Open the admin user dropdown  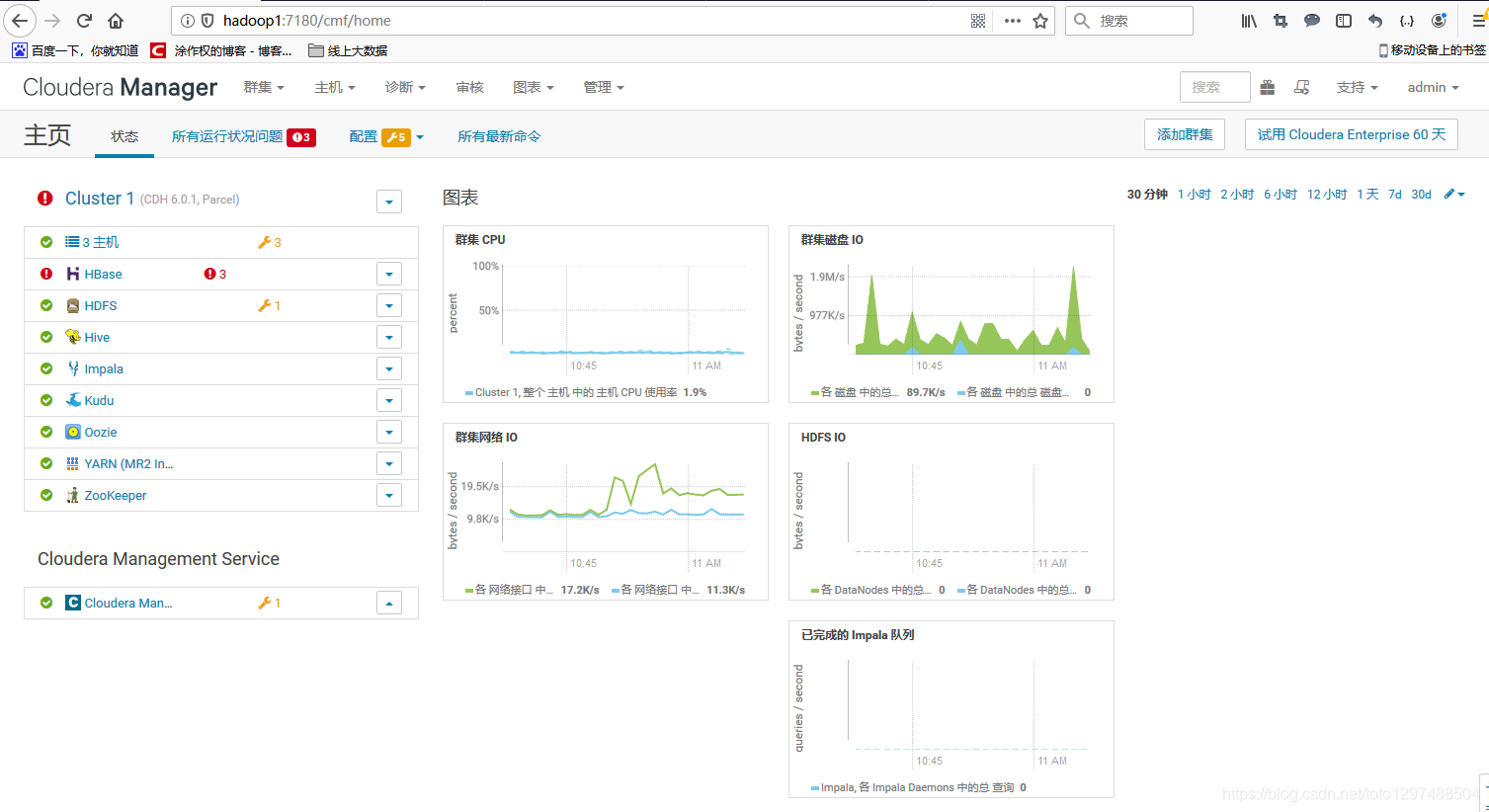[x=1433, y=88]
